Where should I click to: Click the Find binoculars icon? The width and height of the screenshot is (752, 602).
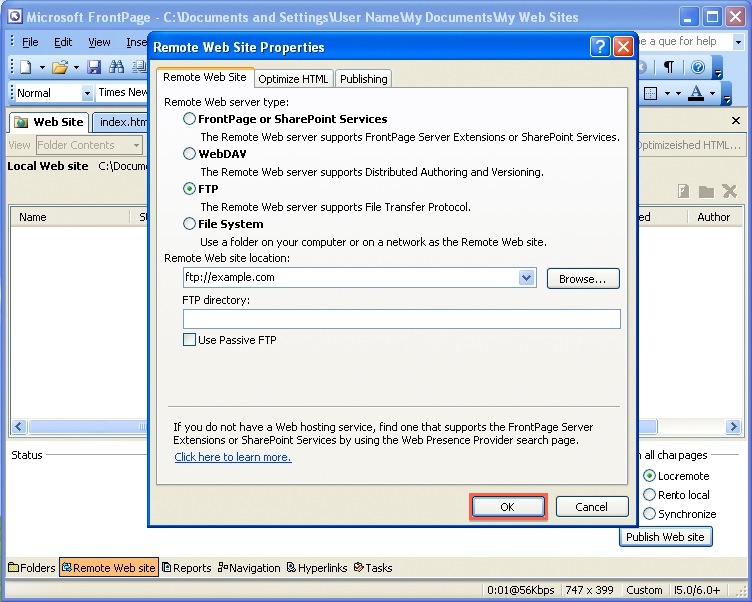click(x=116, y=67)
